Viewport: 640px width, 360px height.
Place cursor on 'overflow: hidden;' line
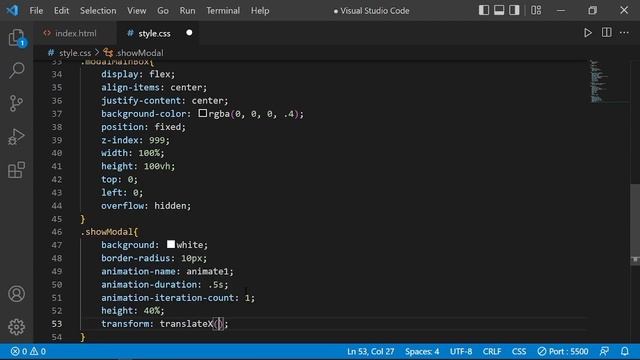point(146,206)
